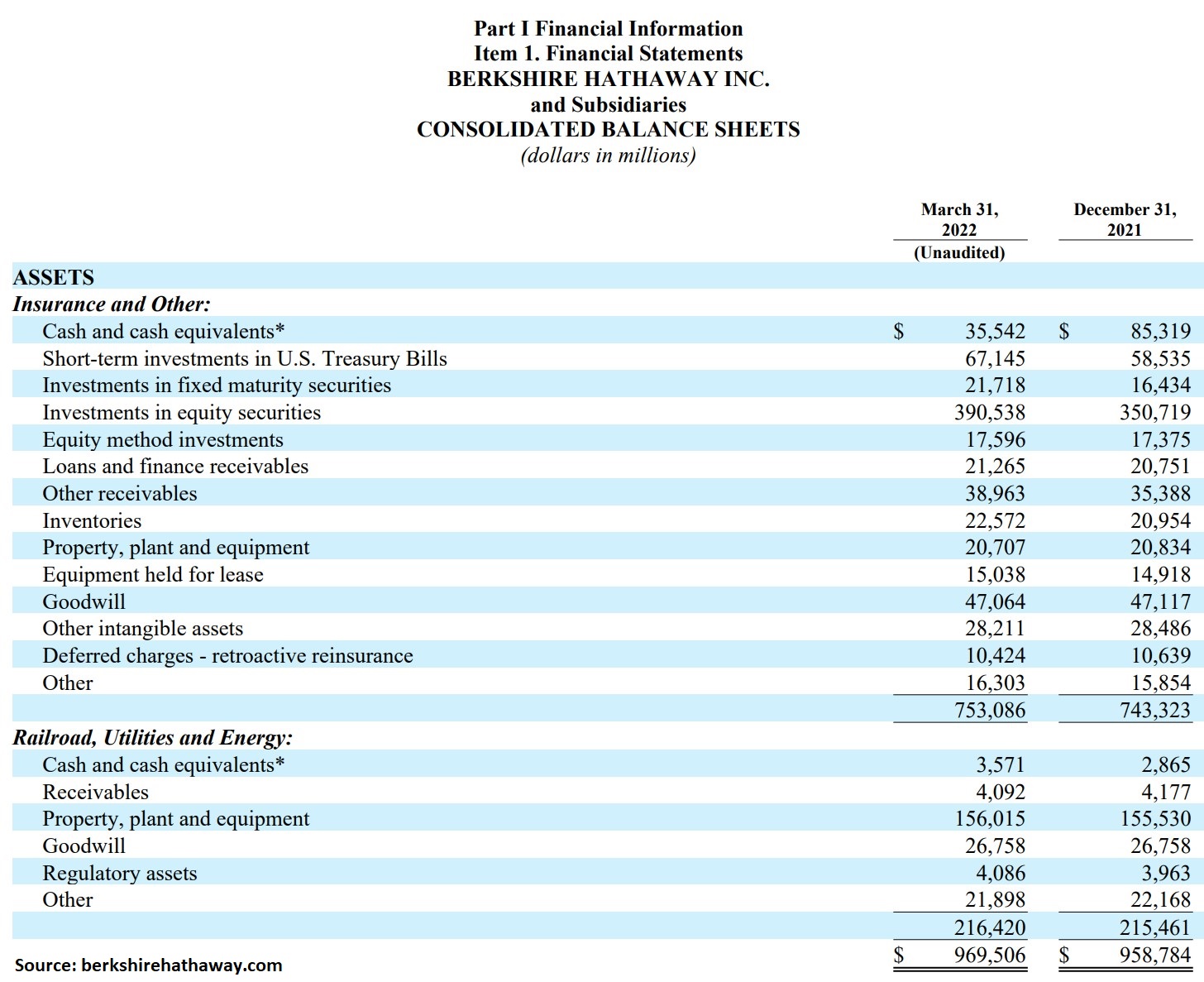Click the value 3,571
Screen dimensions: 1204x982
coord(1001,765)
